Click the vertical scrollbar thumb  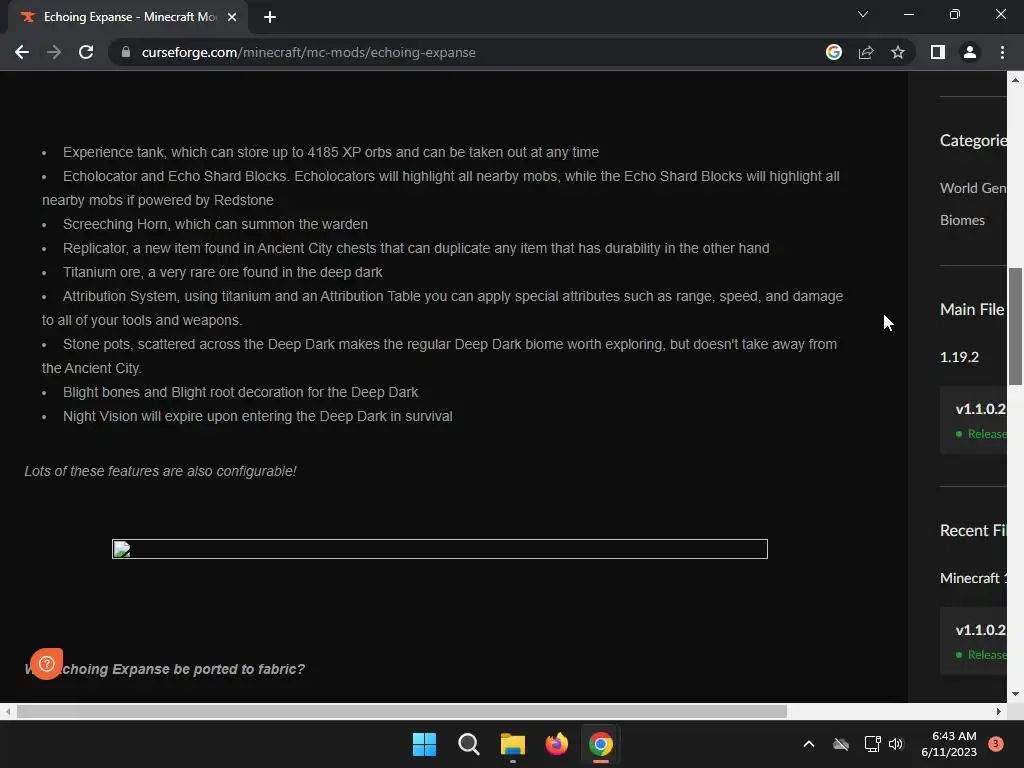point(1015,327)
